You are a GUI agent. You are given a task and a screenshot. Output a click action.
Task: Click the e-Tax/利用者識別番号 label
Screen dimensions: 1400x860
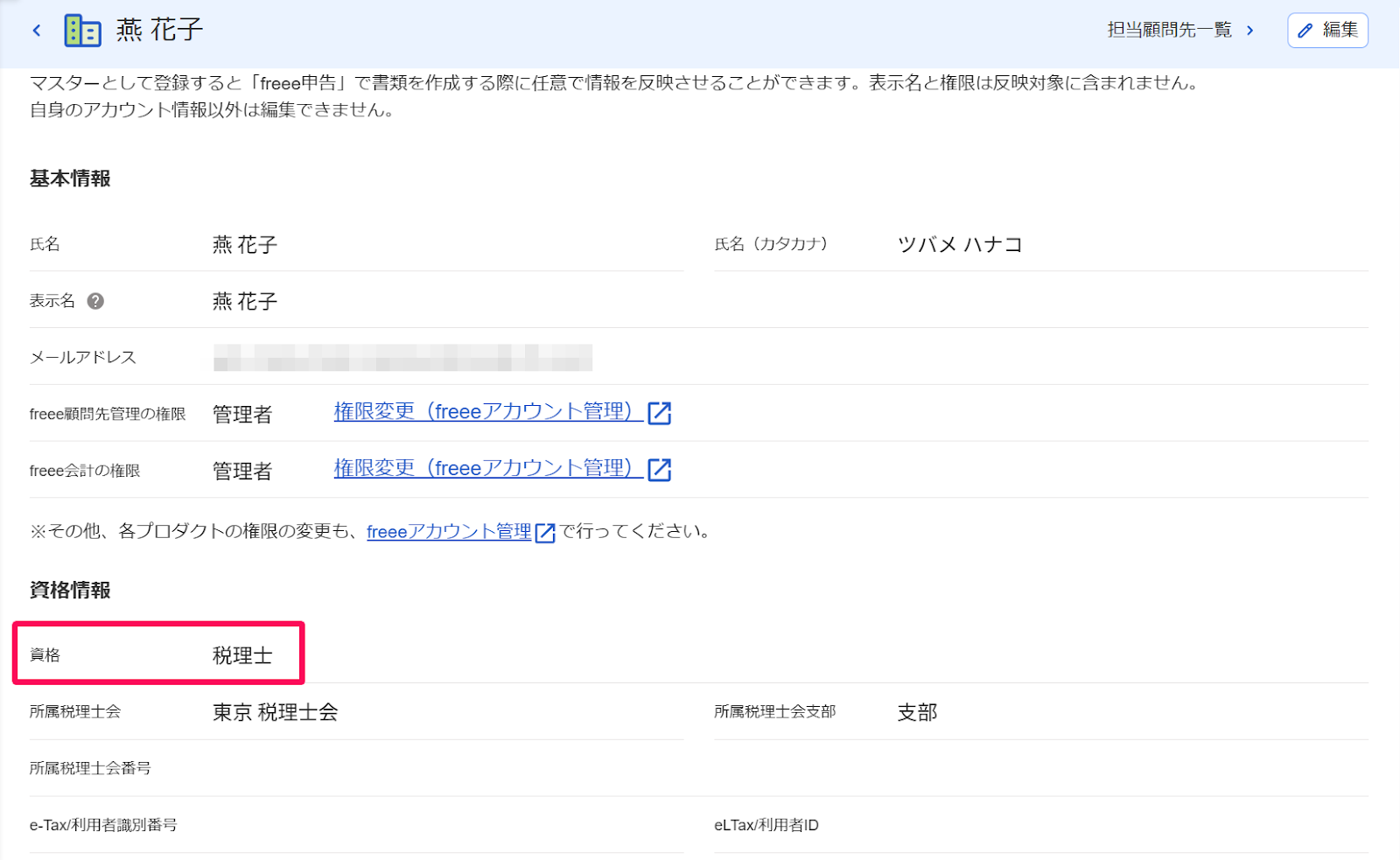[103, 825]
